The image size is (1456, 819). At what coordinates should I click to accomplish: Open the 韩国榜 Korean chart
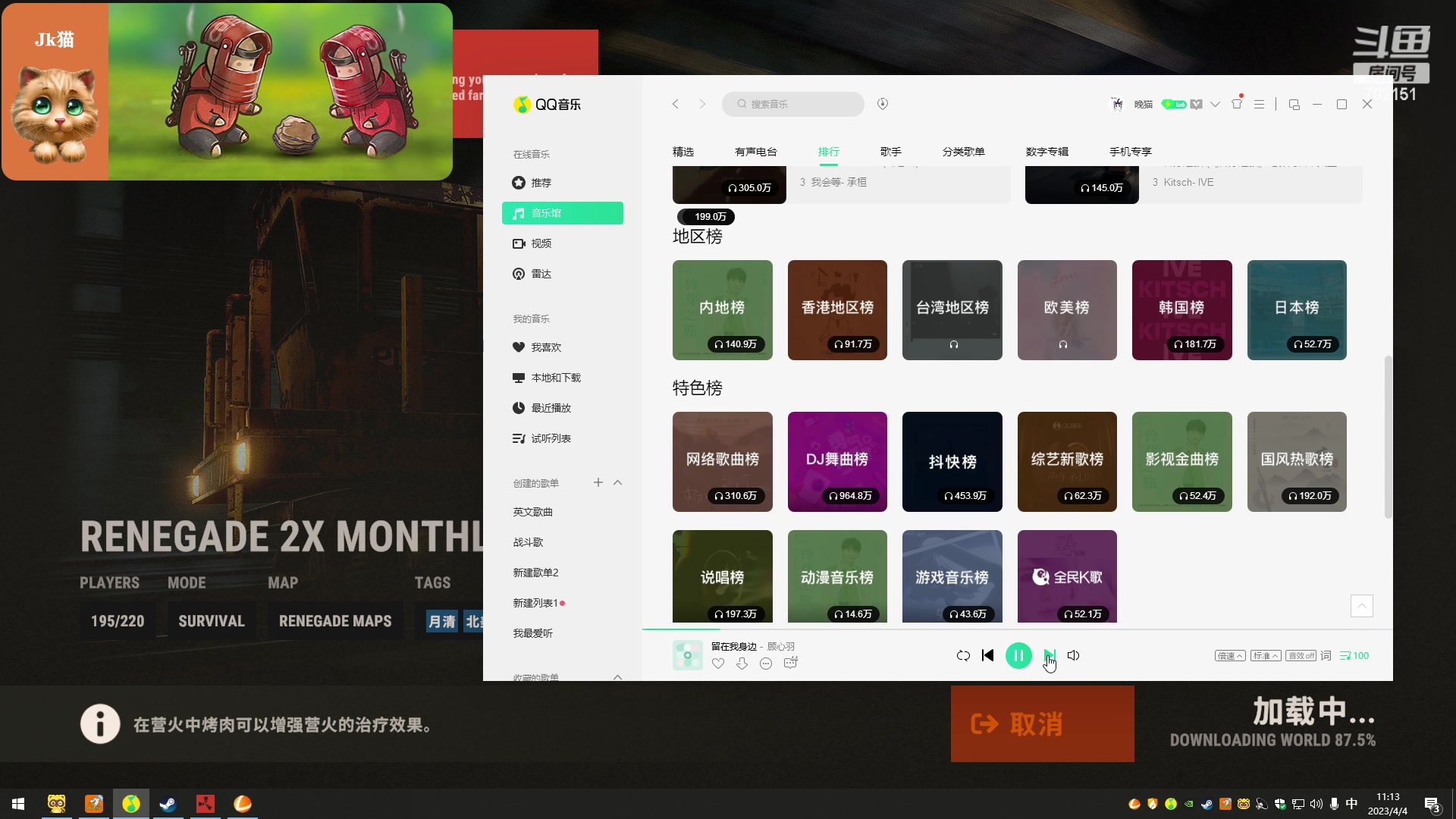(x=1182, y=310)
